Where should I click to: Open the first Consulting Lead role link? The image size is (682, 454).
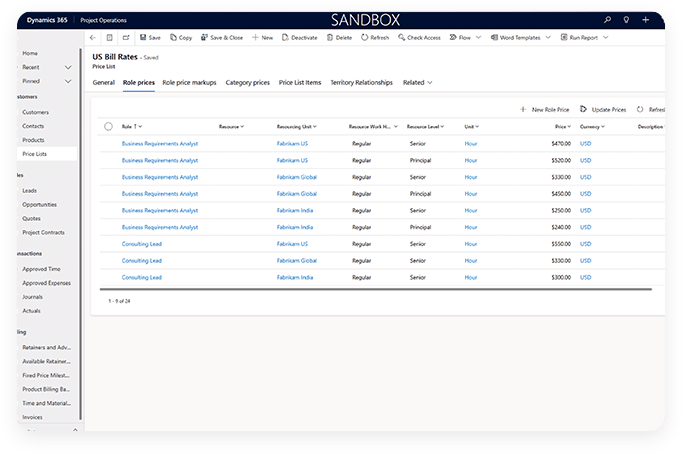pyautogui.click(x=142, y=244)
